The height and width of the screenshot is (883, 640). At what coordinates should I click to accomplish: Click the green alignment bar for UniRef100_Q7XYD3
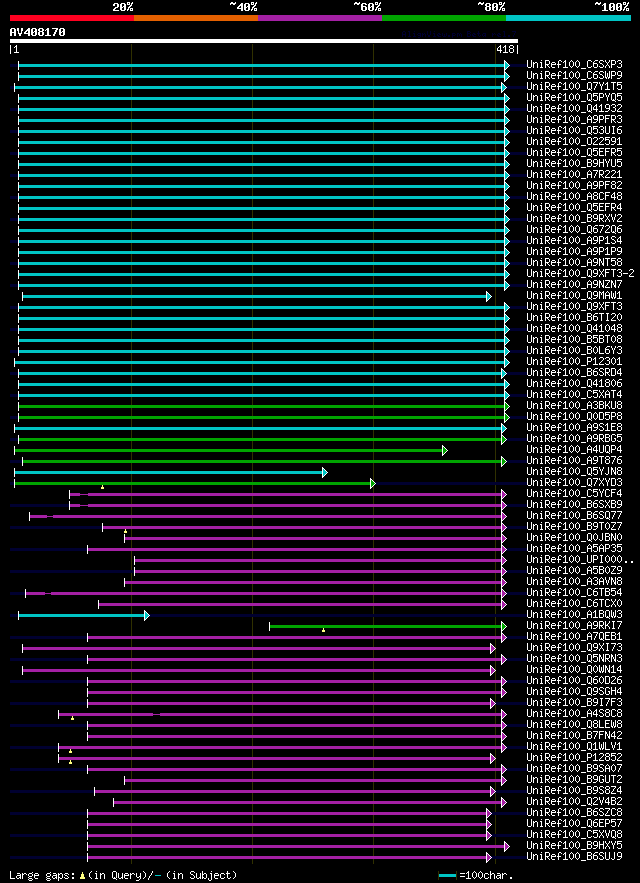point(194,483)
